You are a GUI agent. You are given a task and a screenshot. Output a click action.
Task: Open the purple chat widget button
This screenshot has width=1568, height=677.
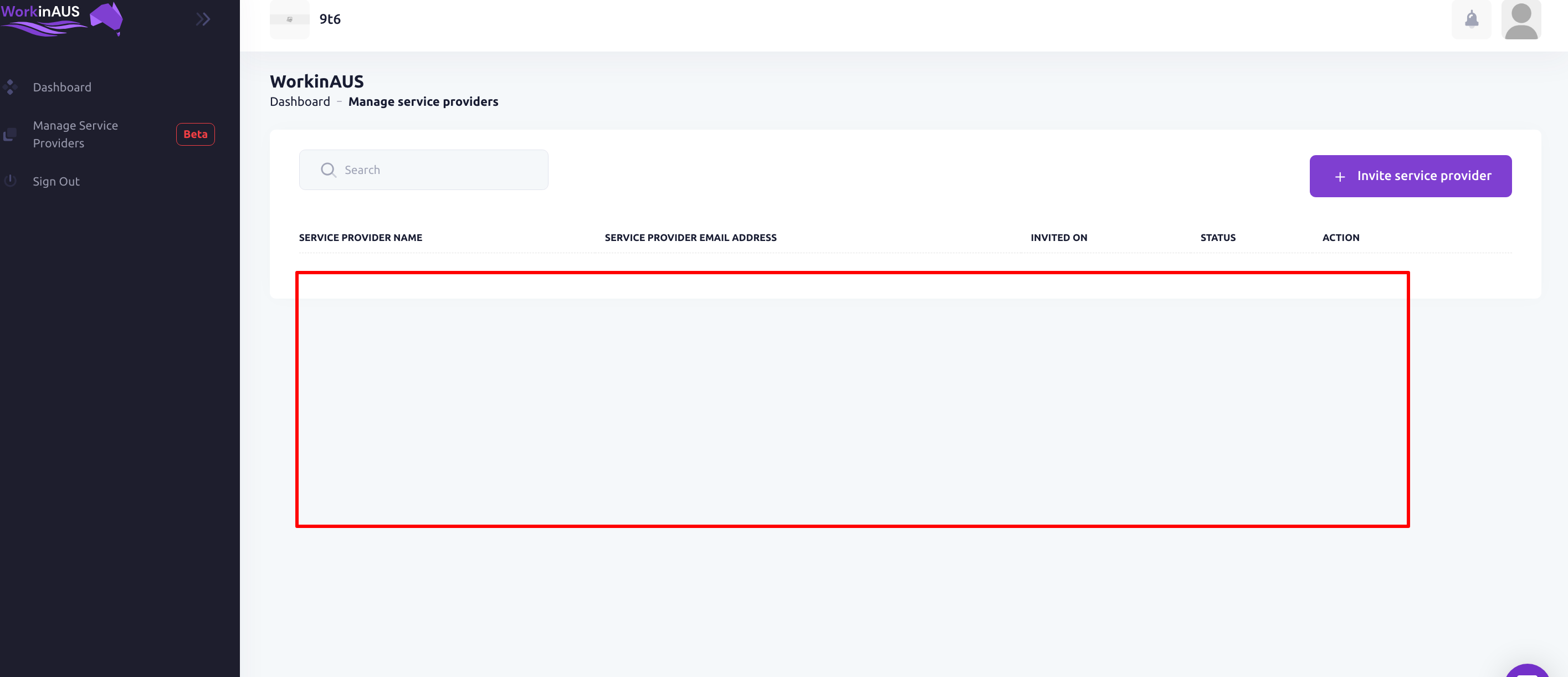pyautogui.click(x=1528, y=671)
